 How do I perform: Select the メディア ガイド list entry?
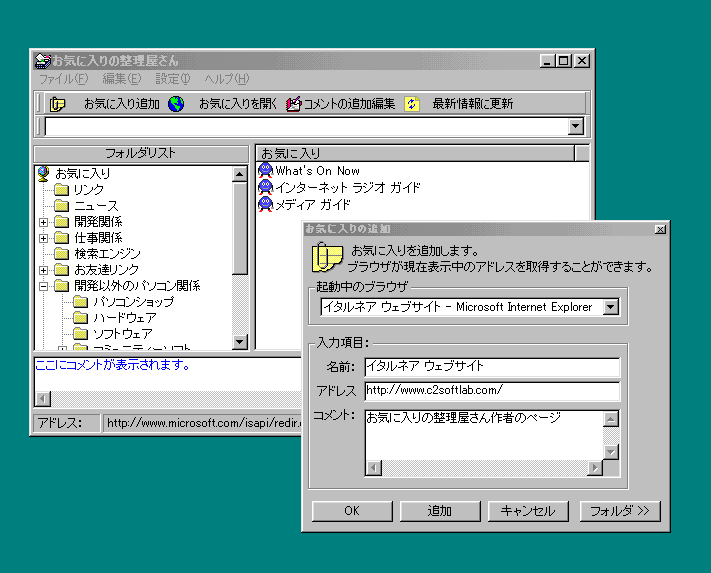pos(312,204)
